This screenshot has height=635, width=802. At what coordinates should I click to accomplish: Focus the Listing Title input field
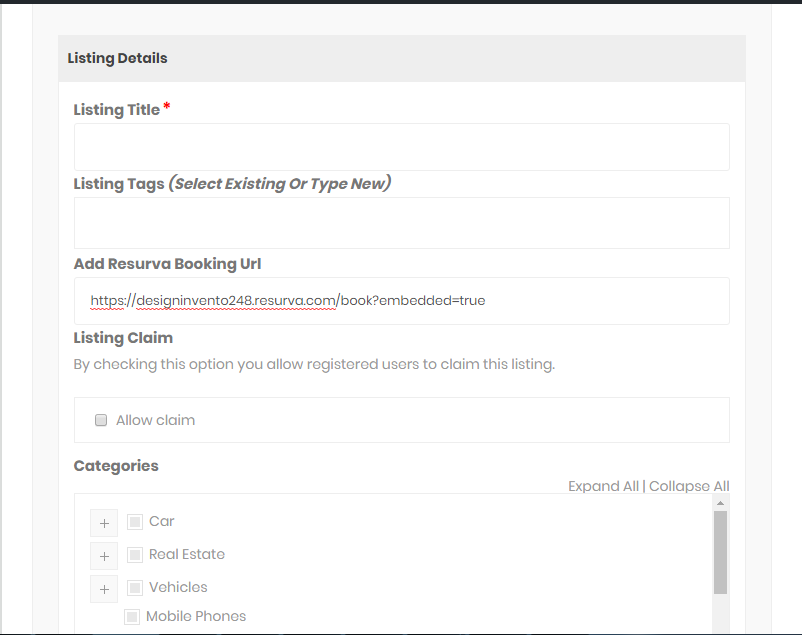pyautogui.click(x=402, y=147)
